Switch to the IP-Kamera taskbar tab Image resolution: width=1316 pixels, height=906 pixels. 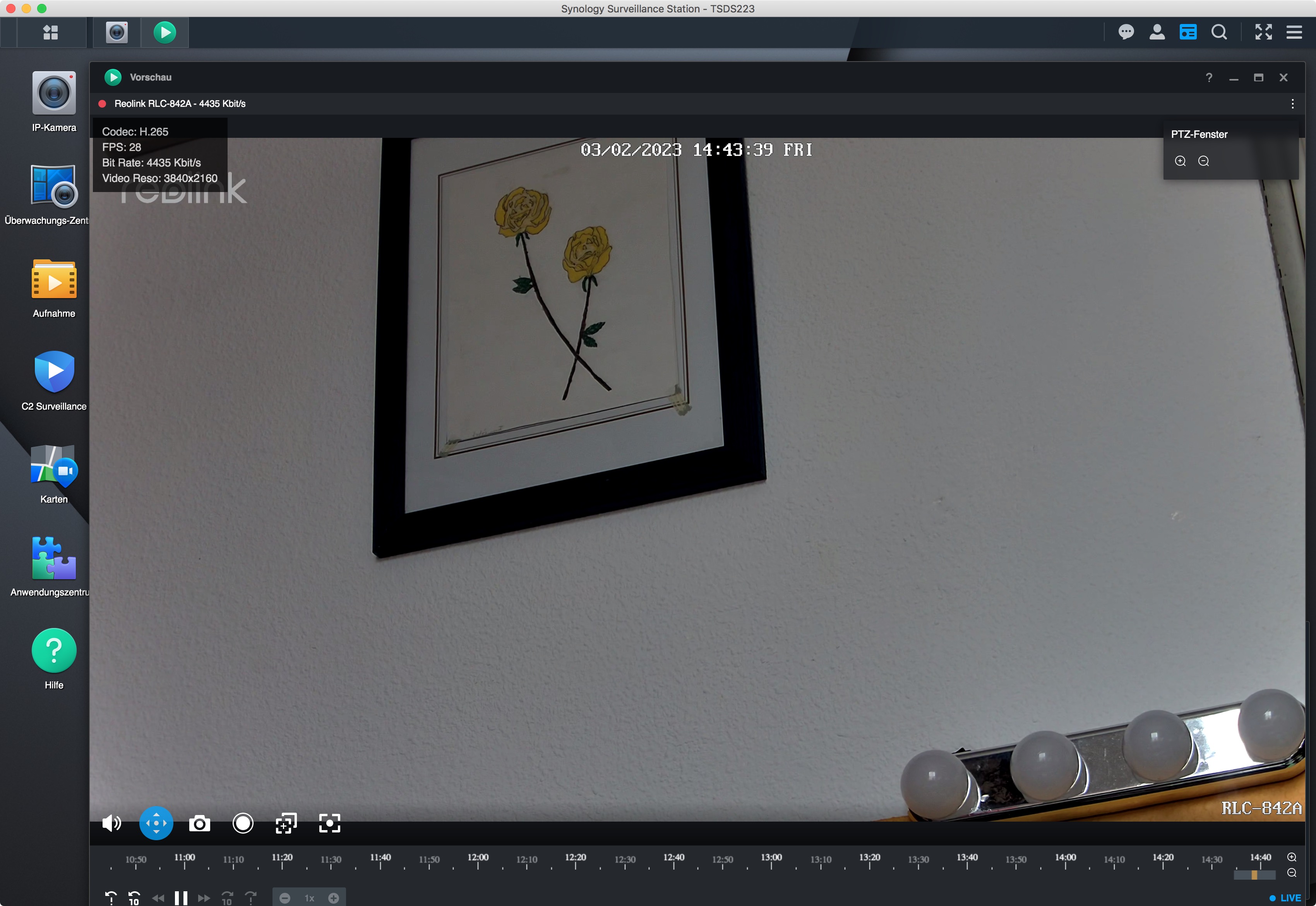click(117, 33)
